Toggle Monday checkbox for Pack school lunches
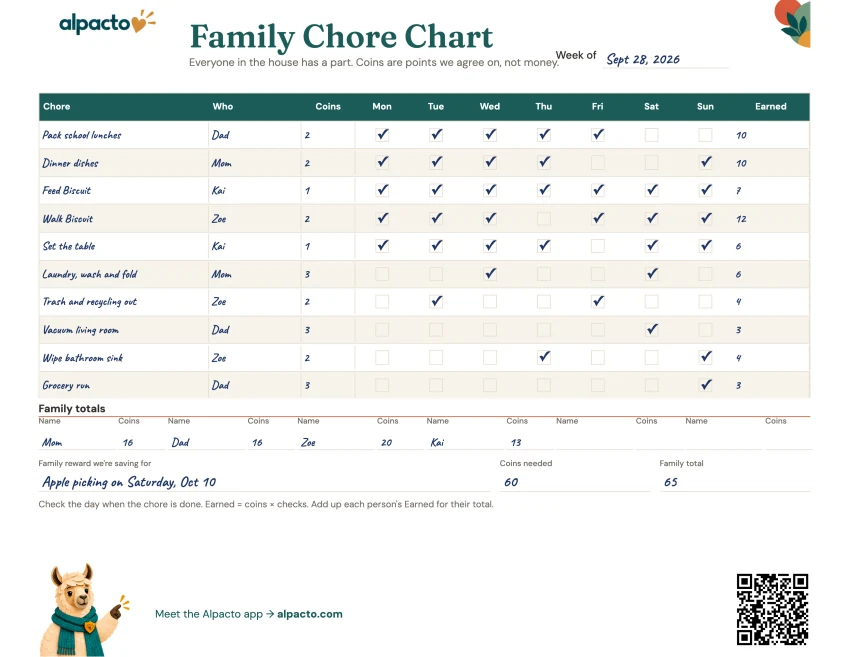 click(x=382, y=134)
